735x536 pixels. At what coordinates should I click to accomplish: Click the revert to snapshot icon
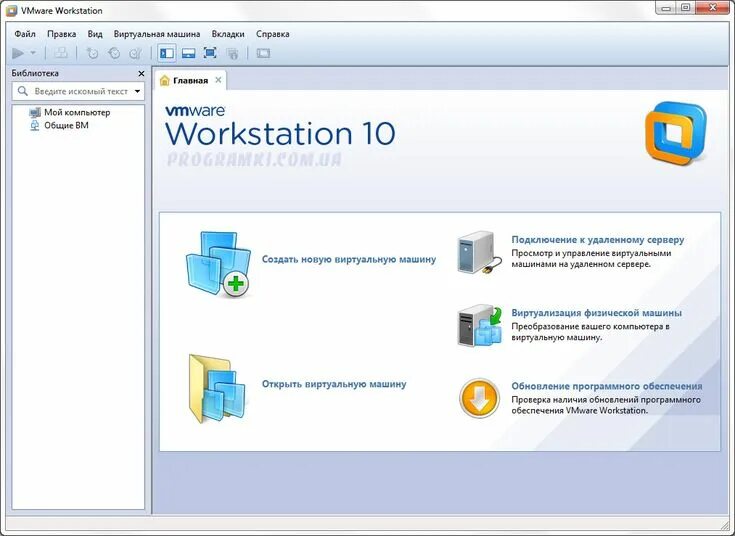coord(114,53)
